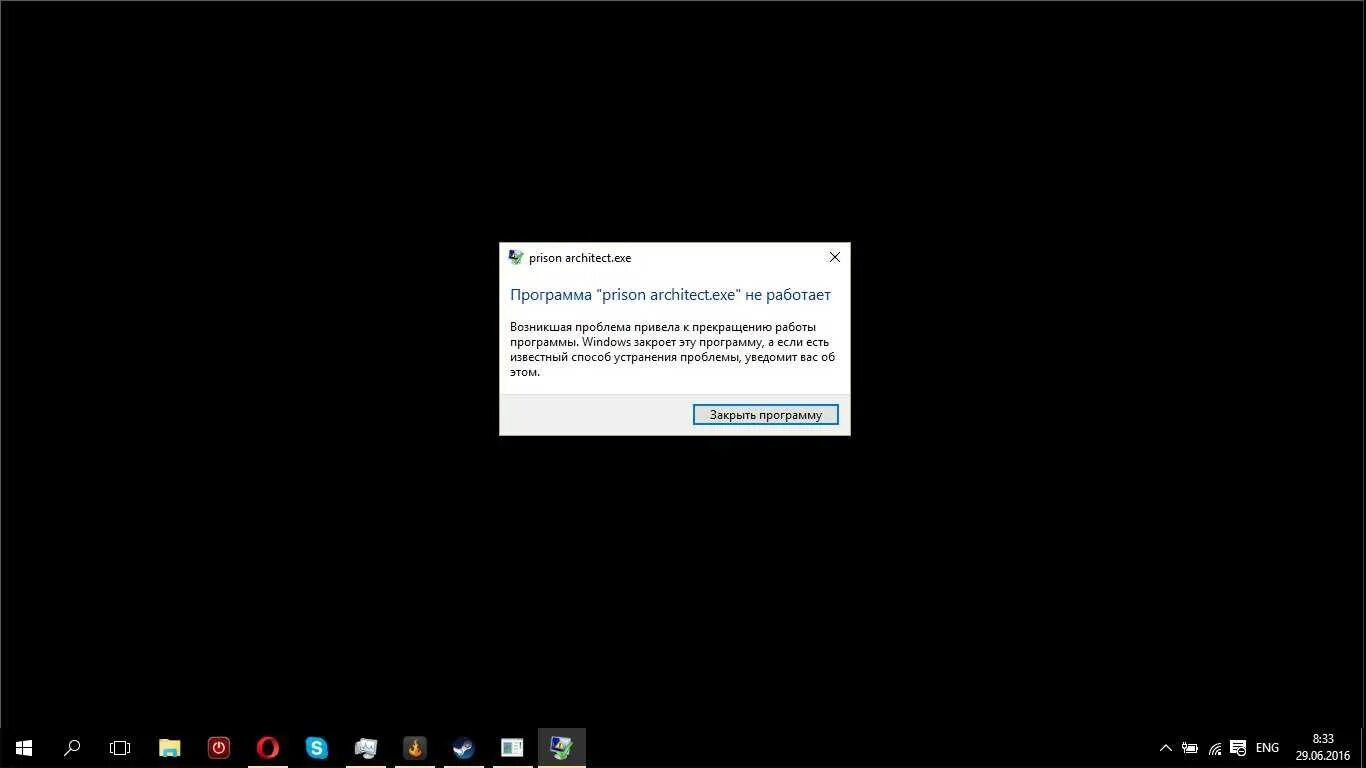Open File Explorer from the taskbar
The width and height of the screenshot is (1366, 768).
coord(170,748)
